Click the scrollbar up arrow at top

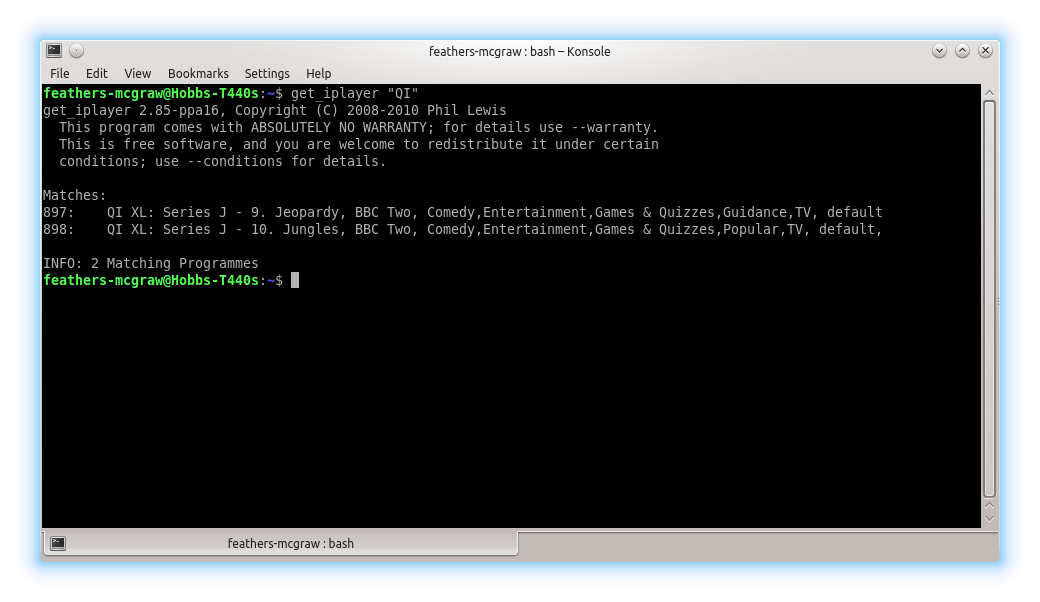point(989,92)
